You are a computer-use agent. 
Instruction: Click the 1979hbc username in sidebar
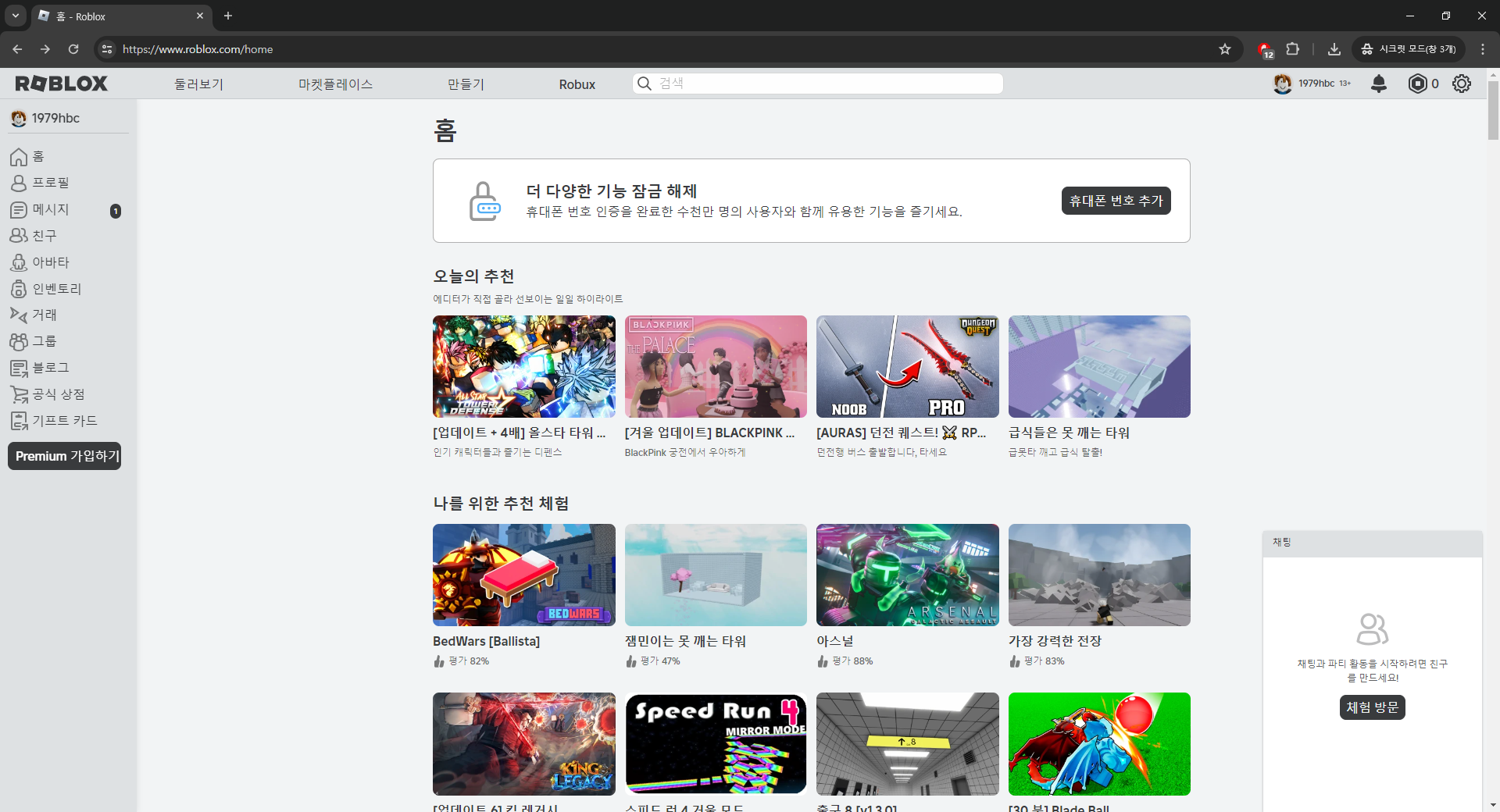point(55,118)
